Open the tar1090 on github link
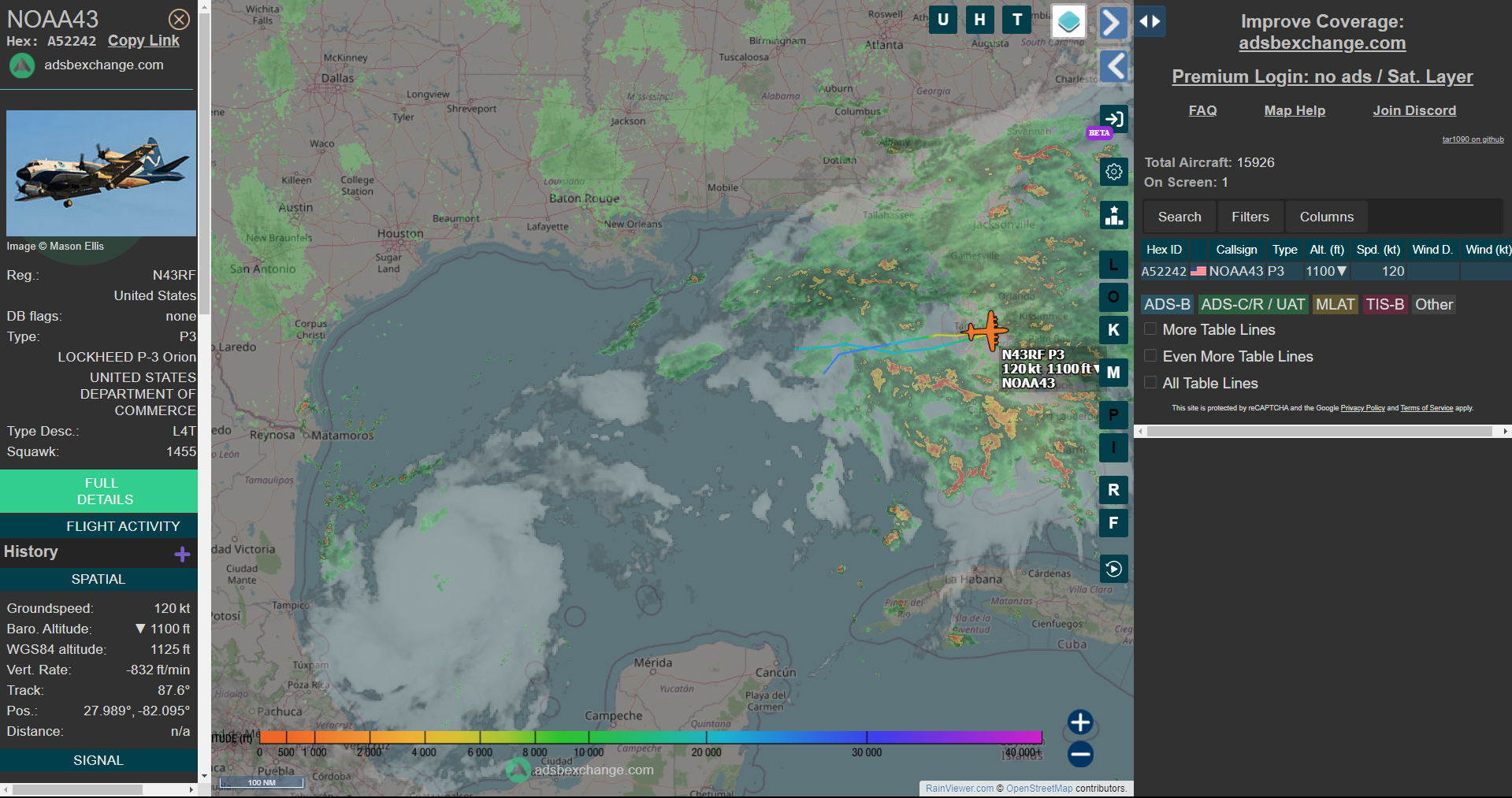Screen dimensions: 1512x798 tap(1473, 139)
